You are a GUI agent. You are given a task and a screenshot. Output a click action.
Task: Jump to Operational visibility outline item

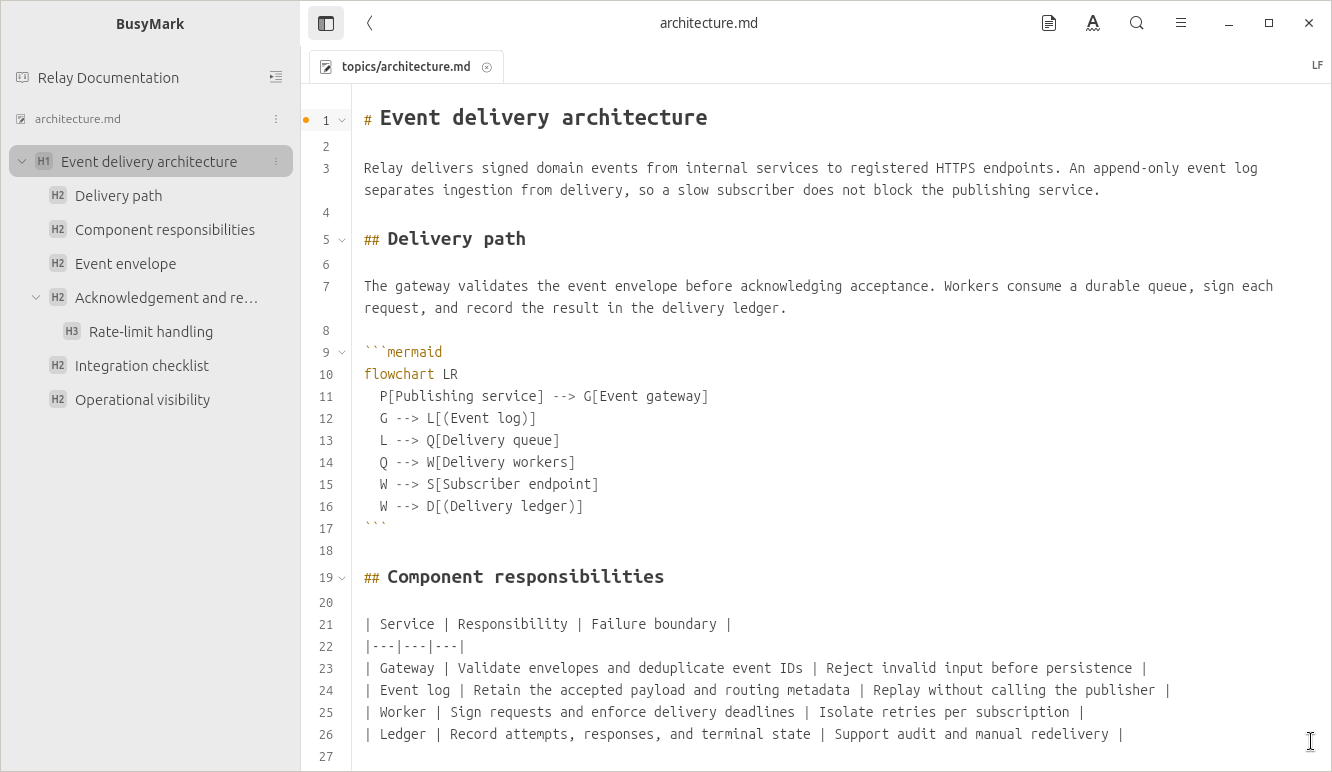pos(142,399)
